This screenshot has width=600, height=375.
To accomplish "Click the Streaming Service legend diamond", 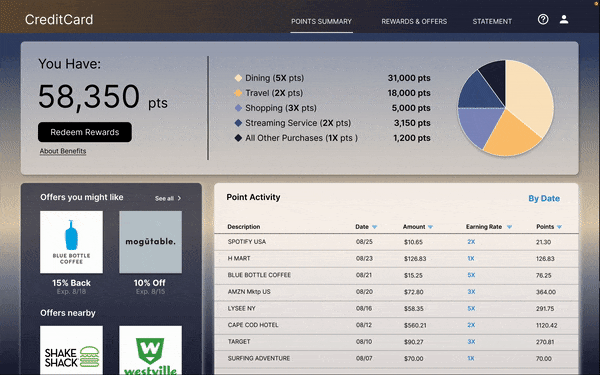I will (x=238, y=123).
